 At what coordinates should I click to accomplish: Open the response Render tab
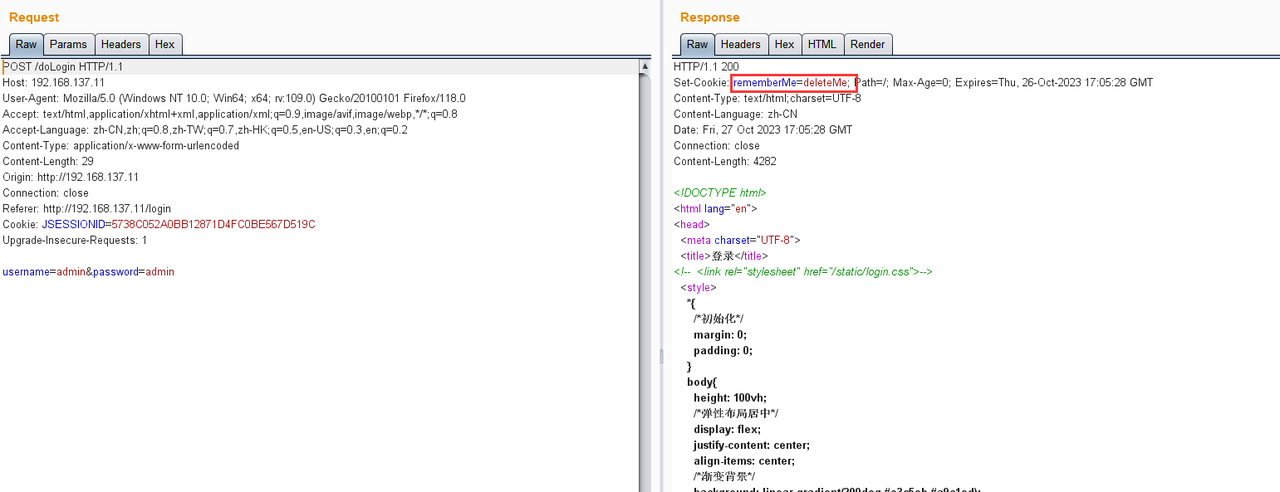tap(868, 44)
